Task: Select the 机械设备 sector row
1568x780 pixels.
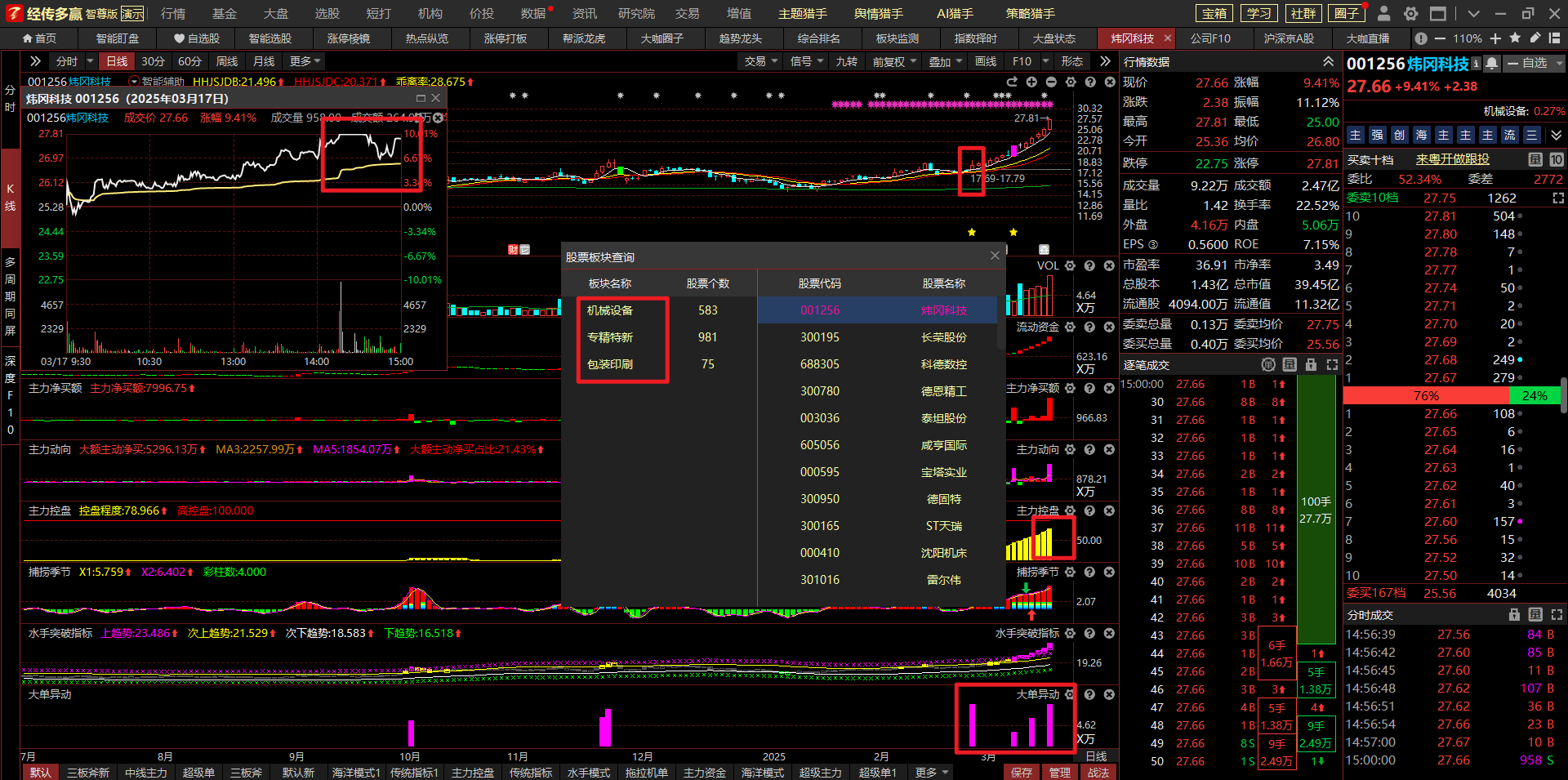Action: [659, 310]
